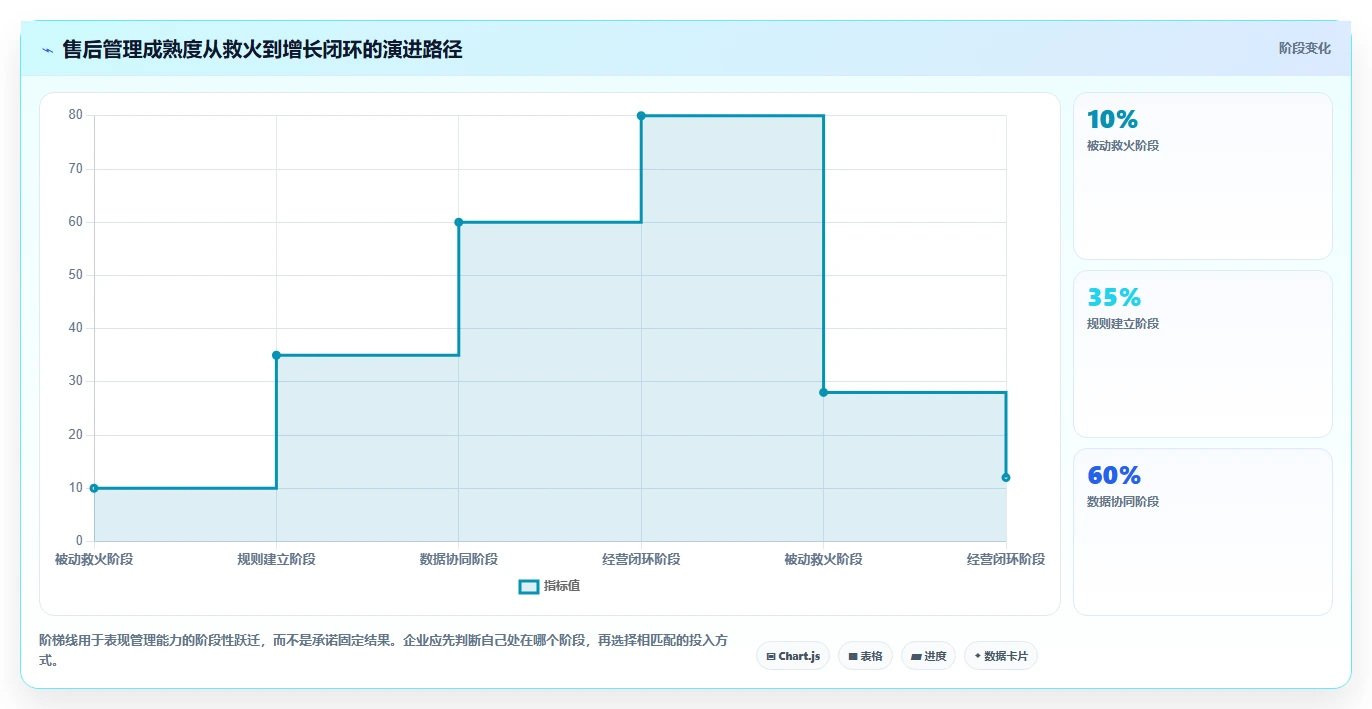
Task: Select the data point at value 10
Action: [x=94, y=488]
